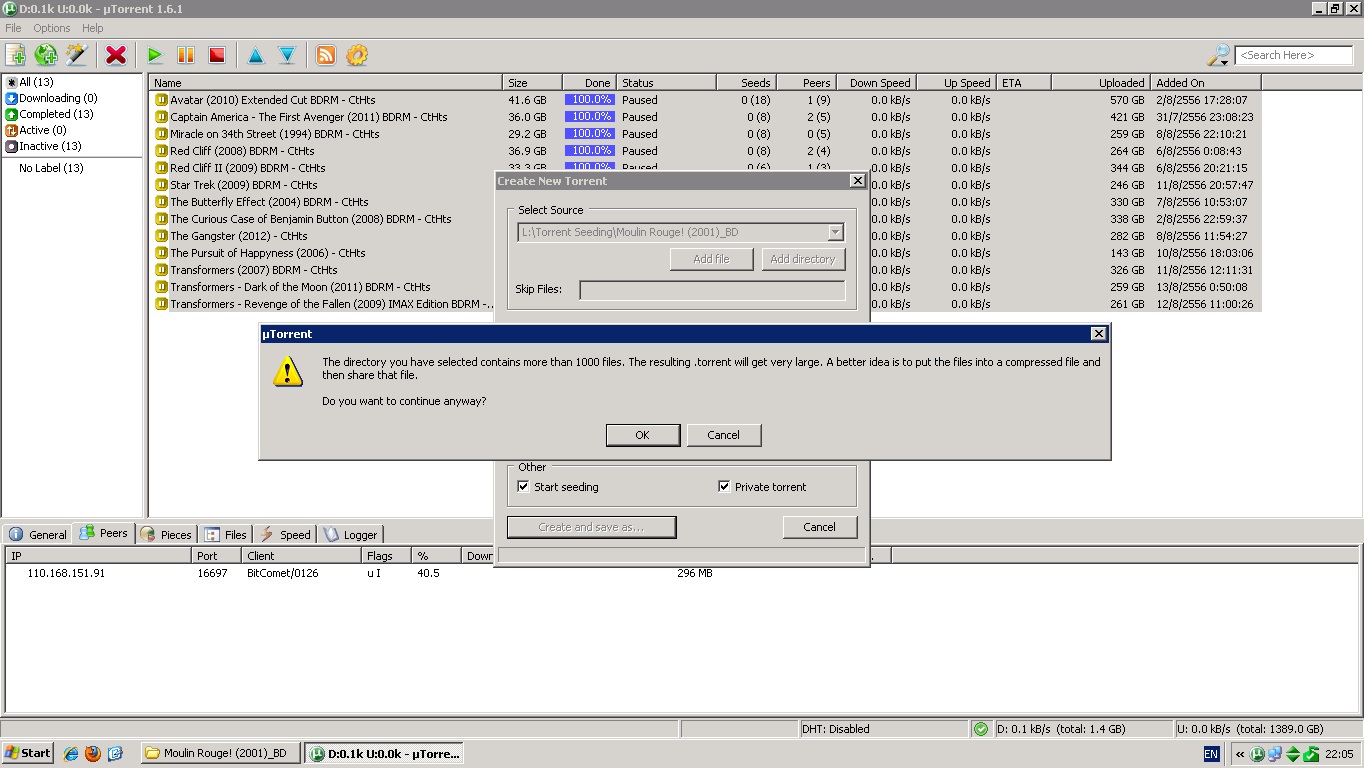This screenshot has height=768, width=1364.
Task: Sort by the Added On column header
Action: tap(1205, 83)
